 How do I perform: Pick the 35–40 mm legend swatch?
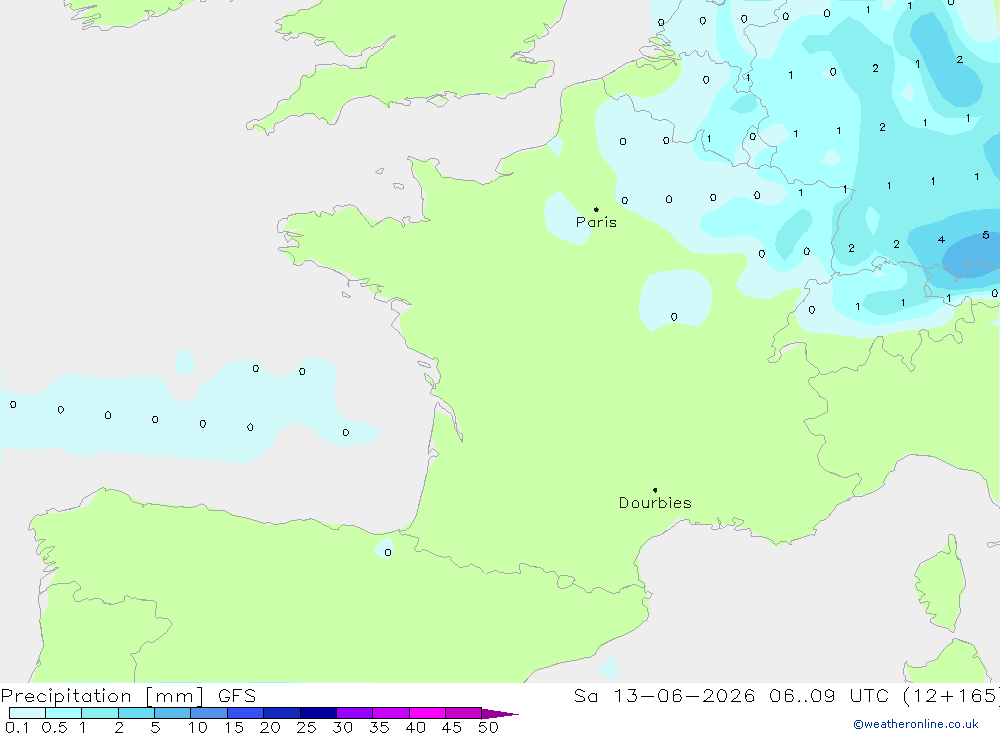[x=391, y=713]
